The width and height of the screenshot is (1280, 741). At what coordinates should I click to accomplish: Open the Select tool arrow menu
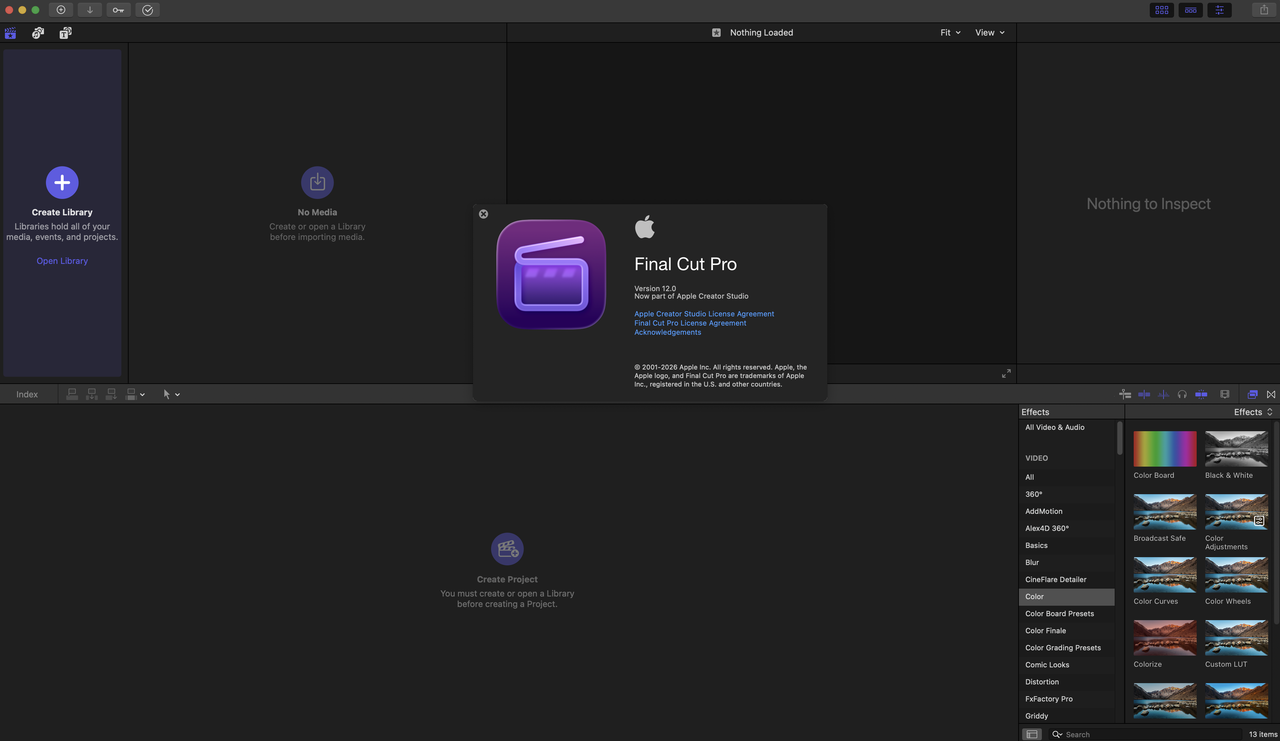(x=171, y=394)
